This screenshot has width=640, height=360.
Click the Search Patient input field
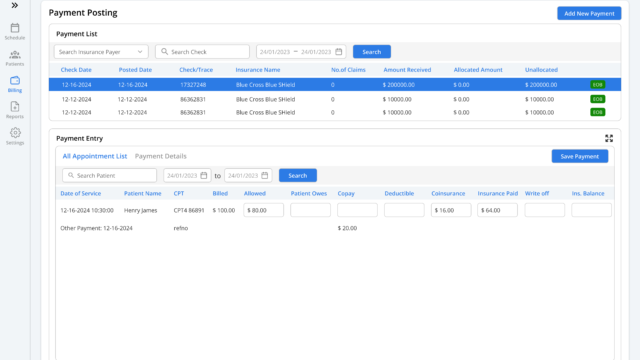click(109, 176)
